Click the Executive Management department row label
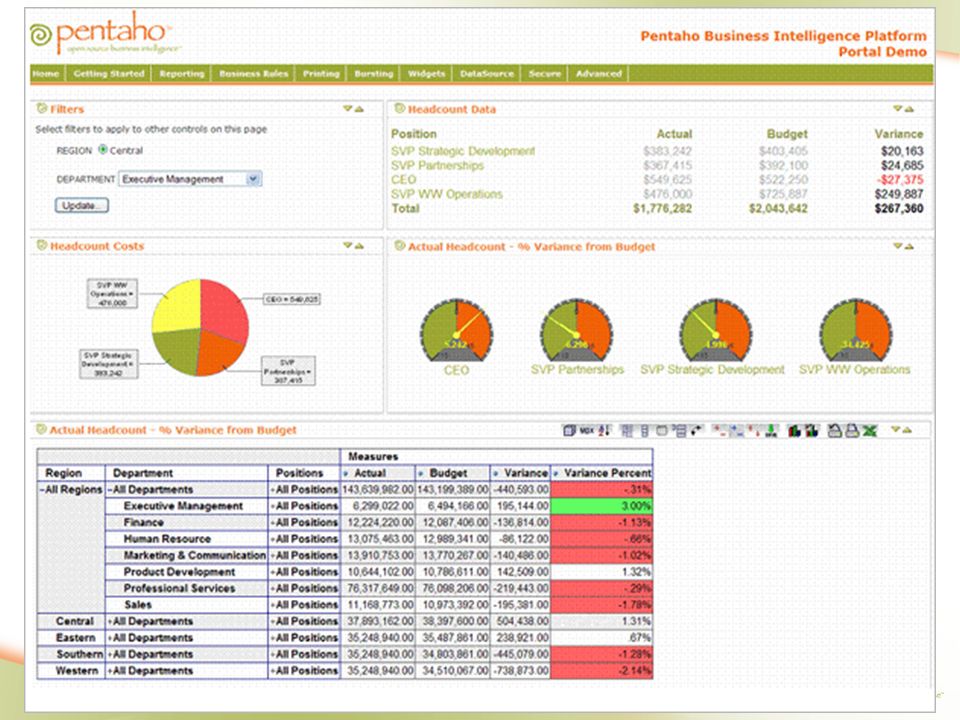Viewport: 960px width, 720px height. point(183,506)
